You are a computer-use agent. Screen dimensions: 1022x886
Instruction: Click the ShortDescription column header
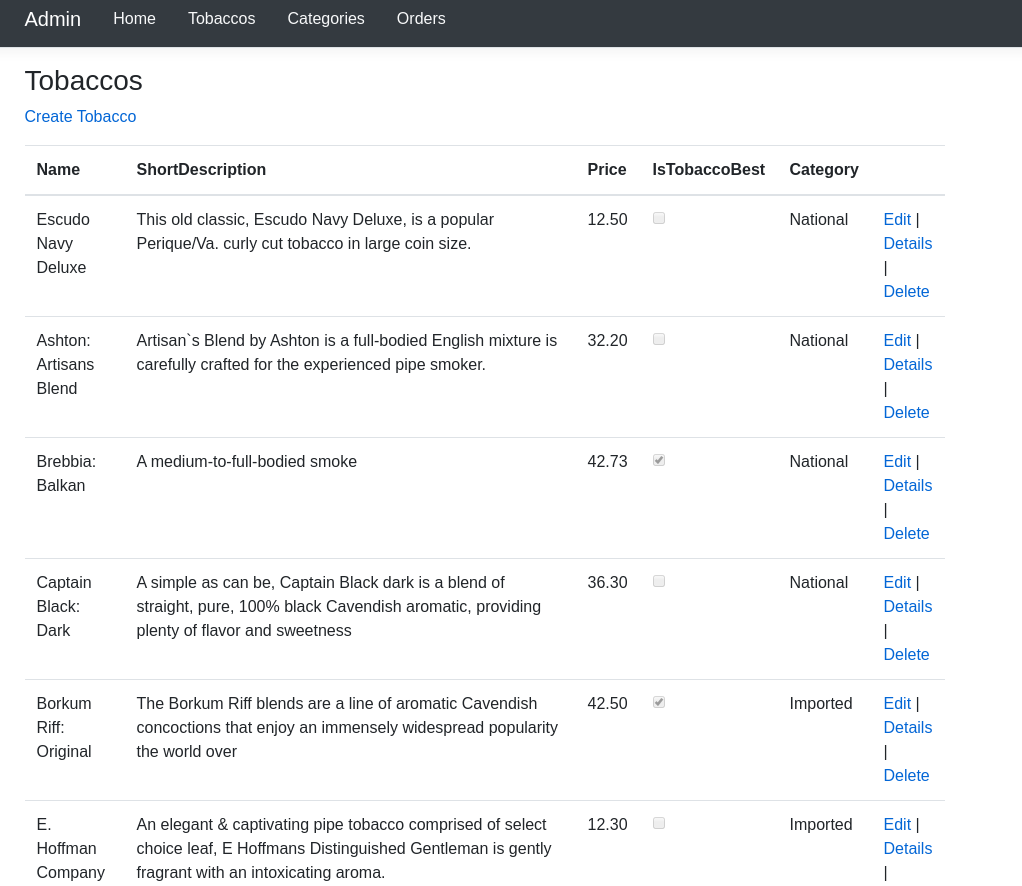tap(201, 170)
